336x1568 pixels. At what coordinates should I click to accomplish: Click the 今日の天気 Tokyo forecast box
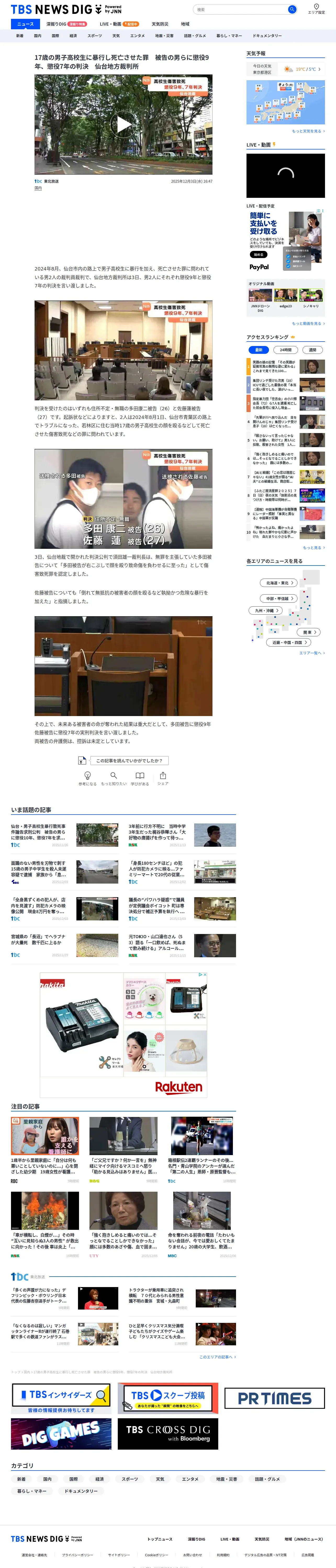[x=285, y=70]
